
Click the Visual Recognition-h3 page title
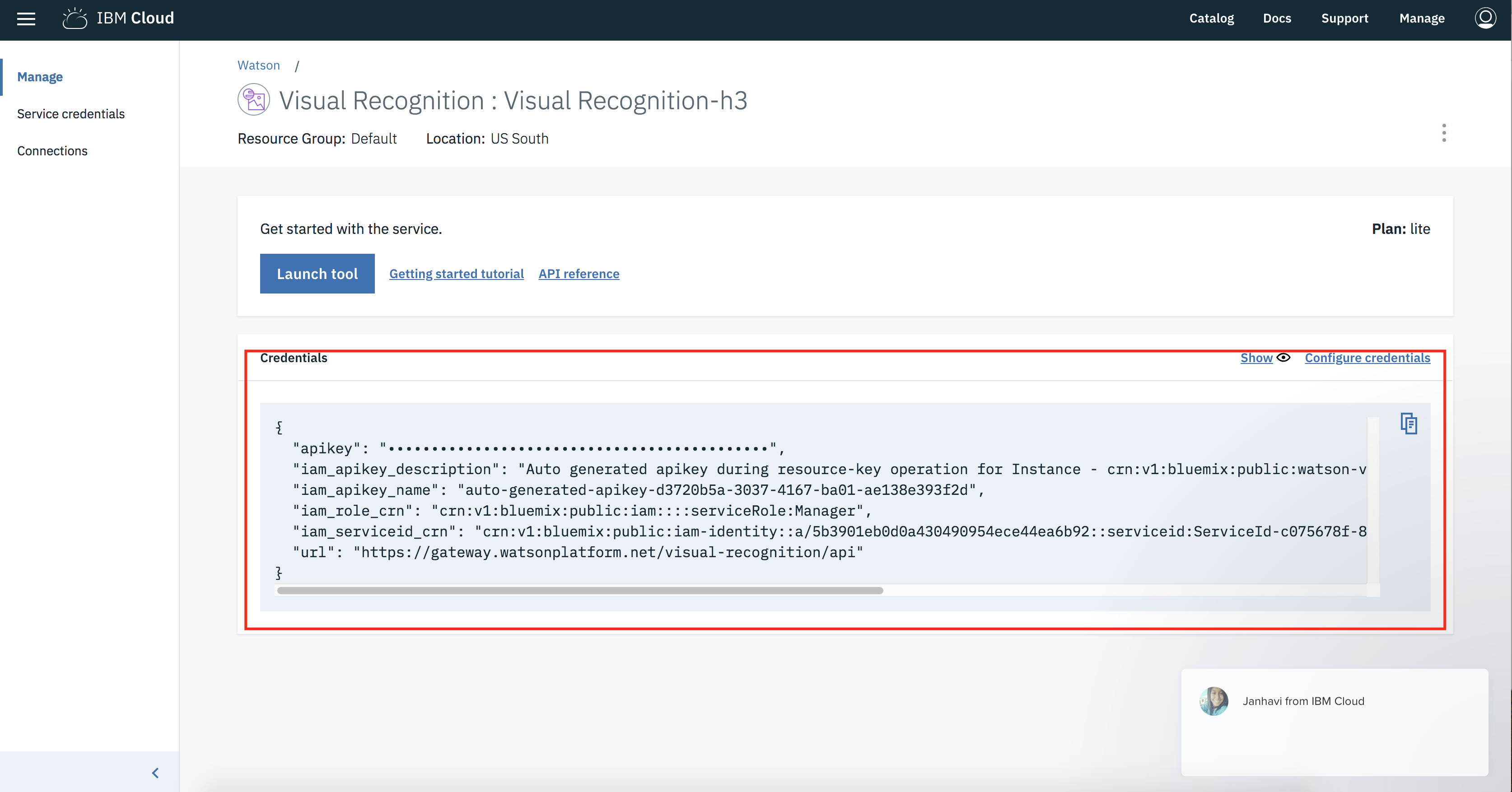[x=513, y=100]
